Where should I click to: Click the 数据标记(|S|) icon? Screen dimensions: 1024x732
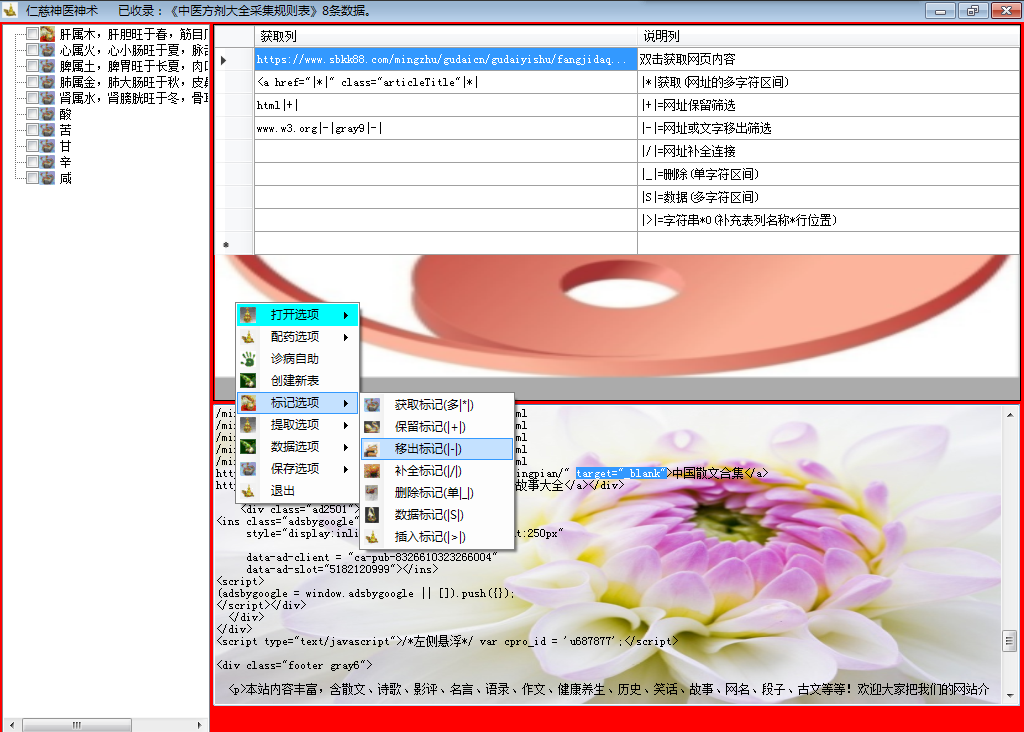tap(372, 515)
